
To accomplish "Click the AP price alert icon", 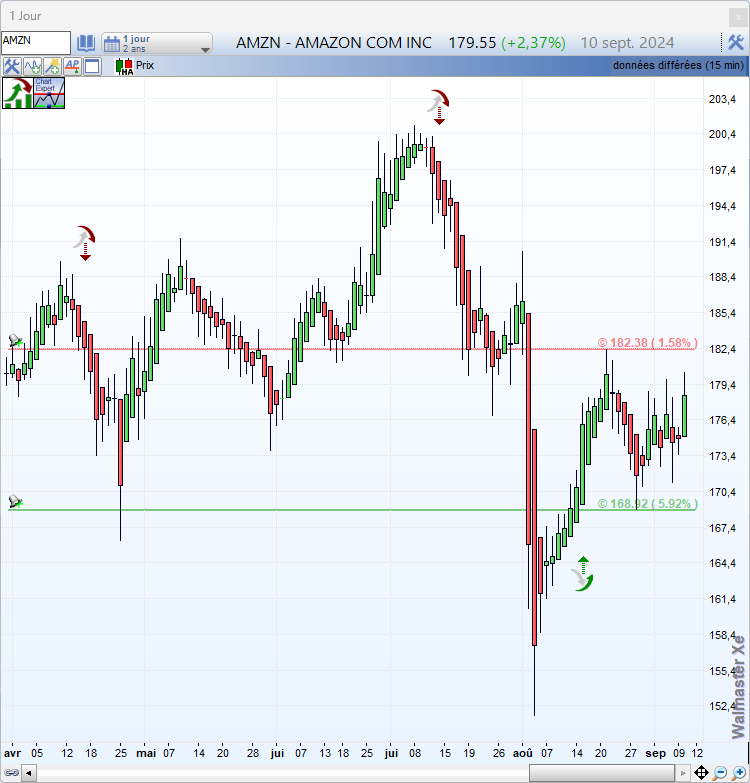I will point(72,66).
